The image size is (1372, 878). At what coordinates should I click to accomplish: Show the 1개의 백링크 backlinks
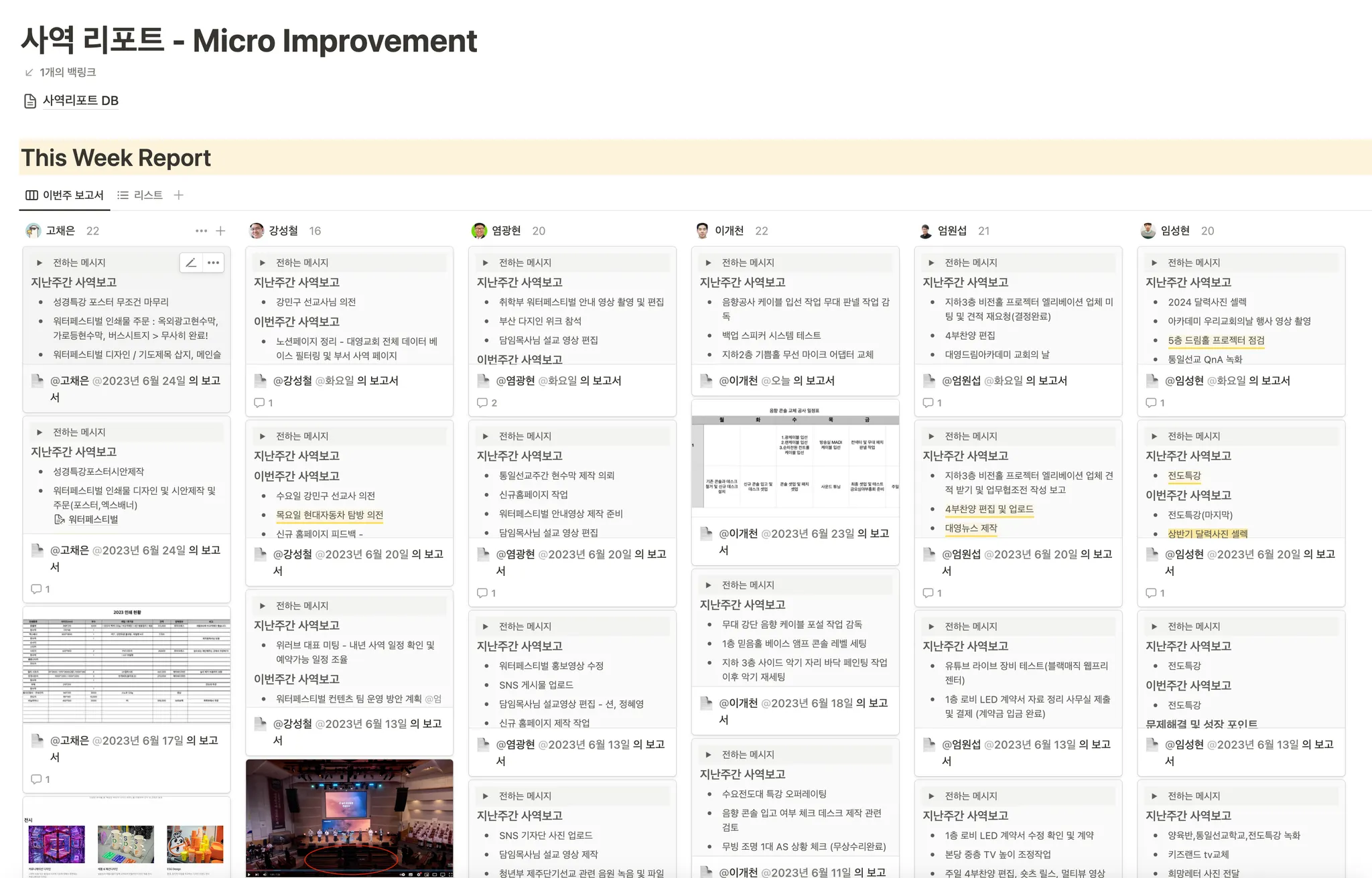67,72
